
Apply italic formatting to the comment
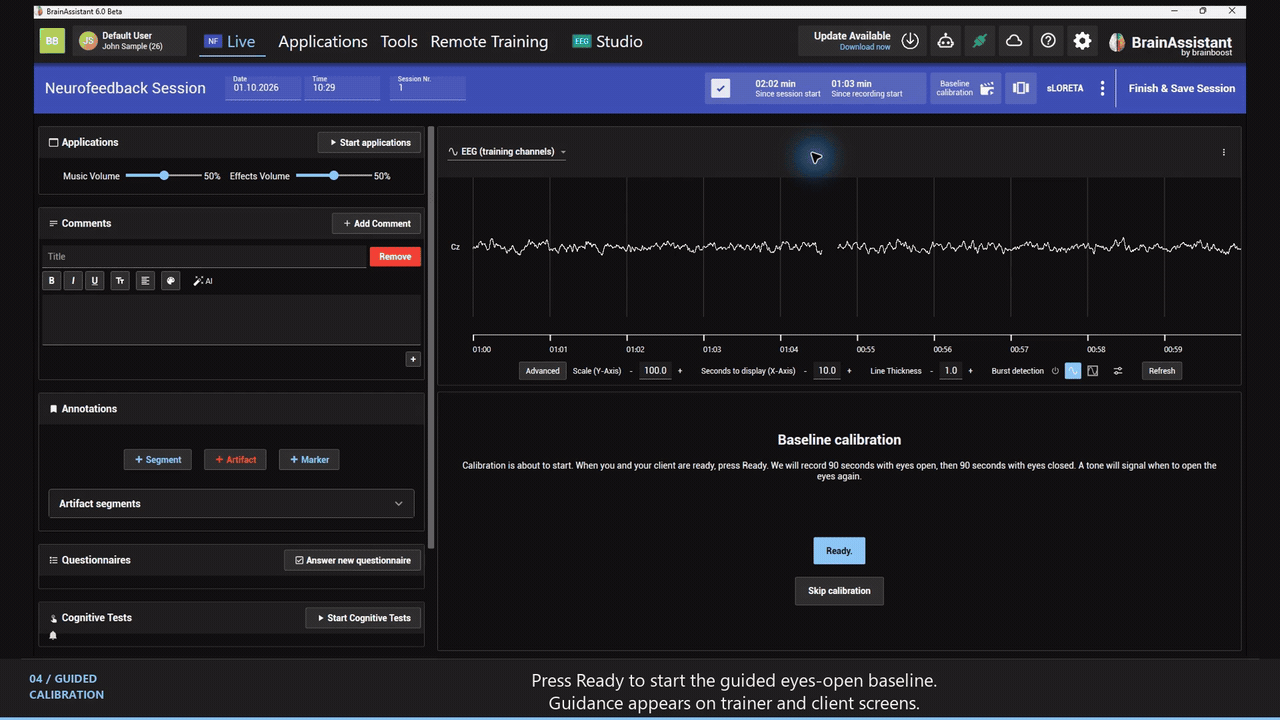coord(73,281)
